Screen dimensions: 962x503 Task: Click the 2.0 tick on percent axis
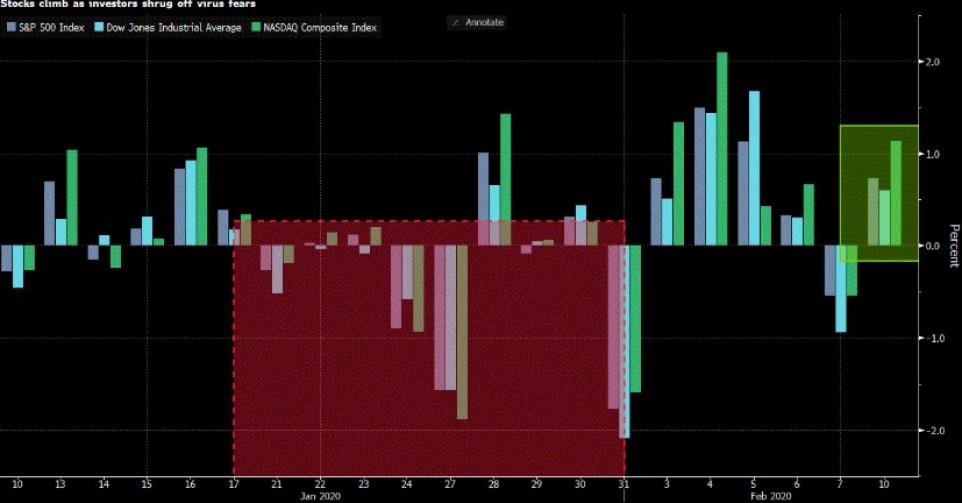(x=931, y=62)
